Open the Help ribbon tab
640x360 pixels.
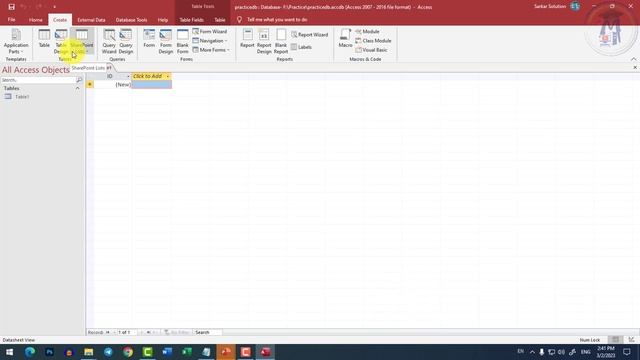point(163,20)
